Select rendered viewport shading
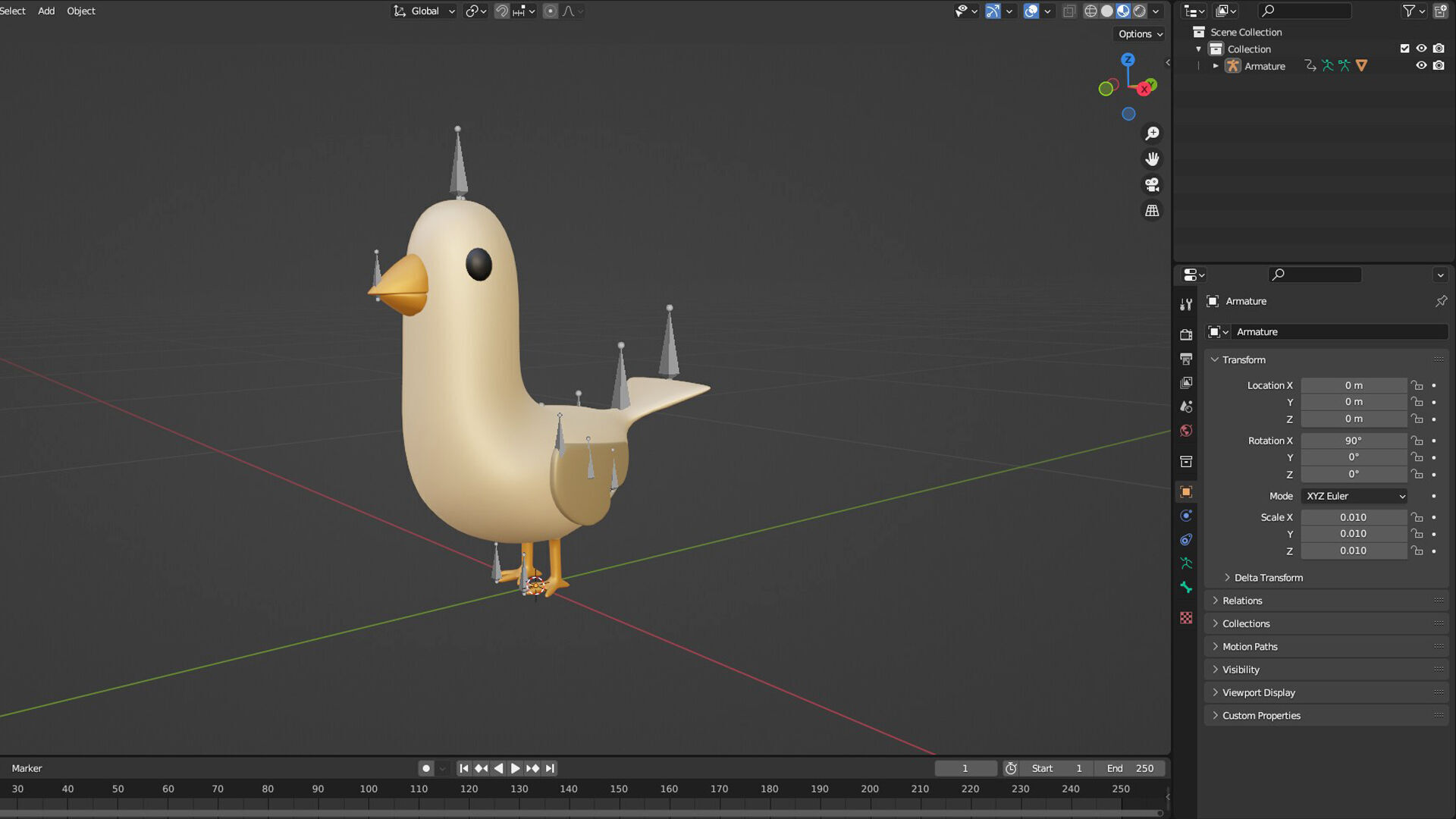 tap(1139, 11)
